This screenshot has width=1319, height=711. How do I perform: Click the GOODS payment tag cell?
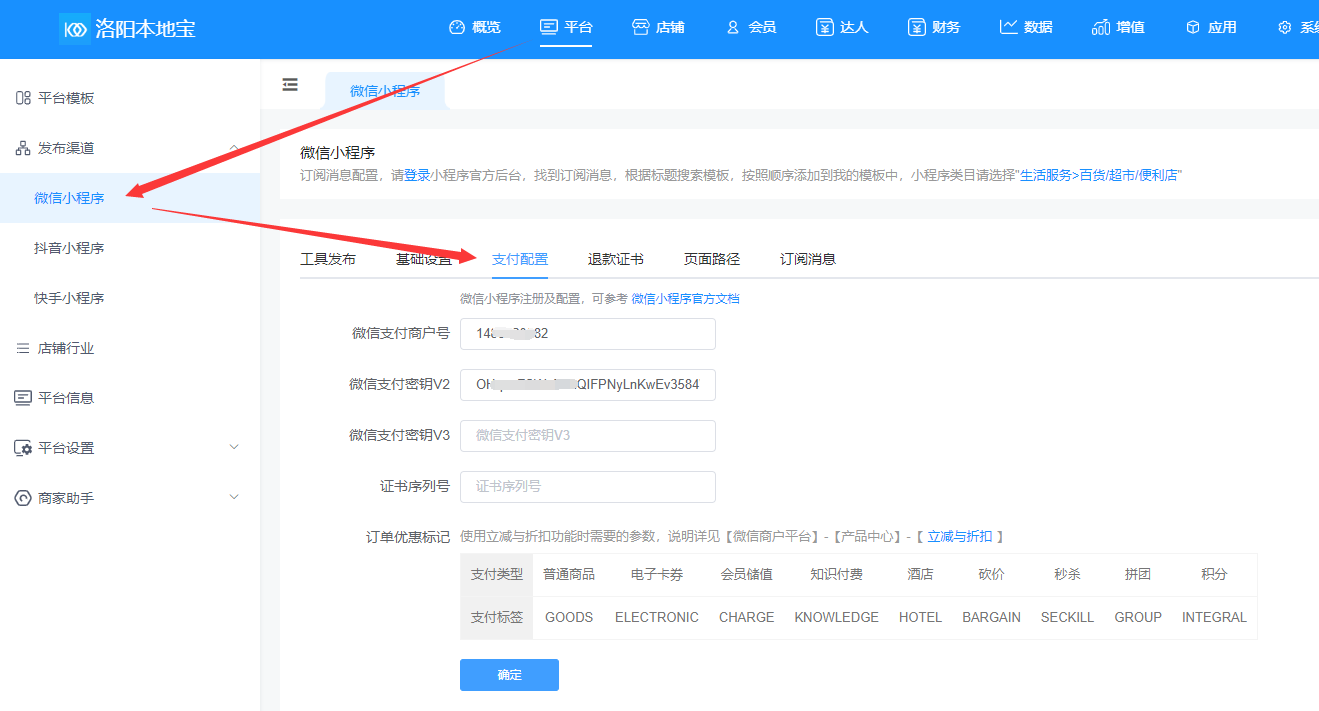click(569, 617)
